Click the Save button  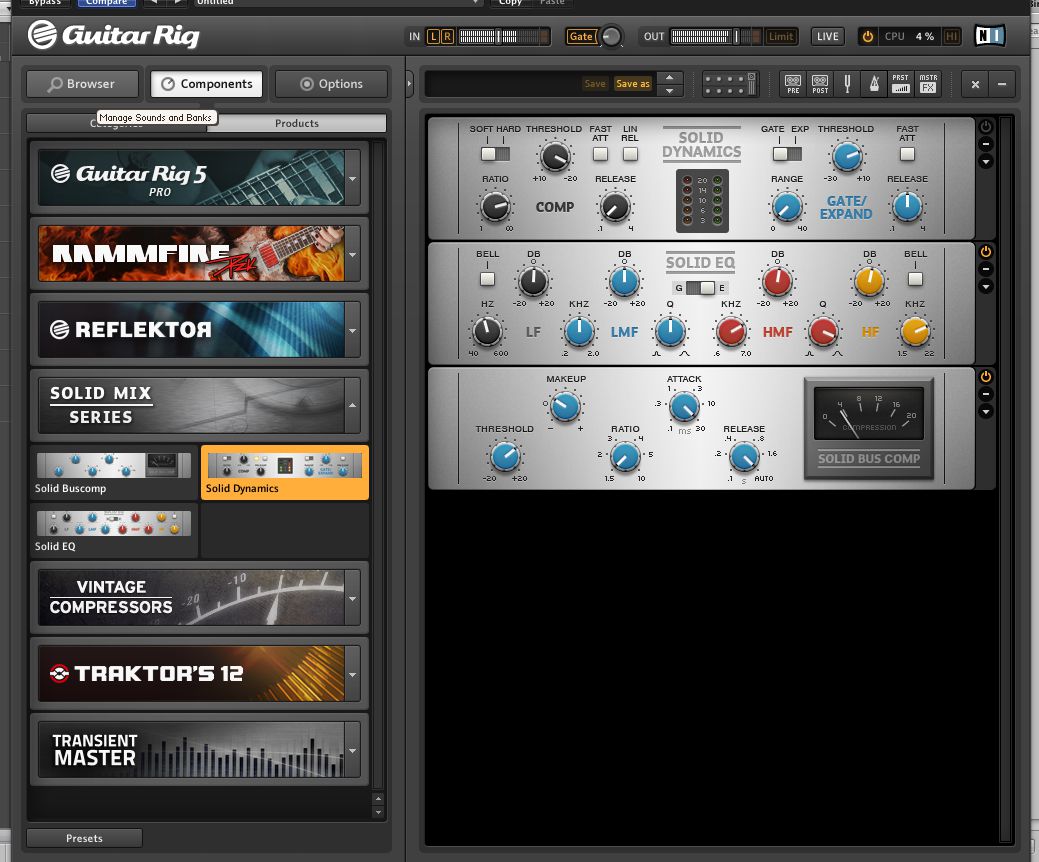595,83
